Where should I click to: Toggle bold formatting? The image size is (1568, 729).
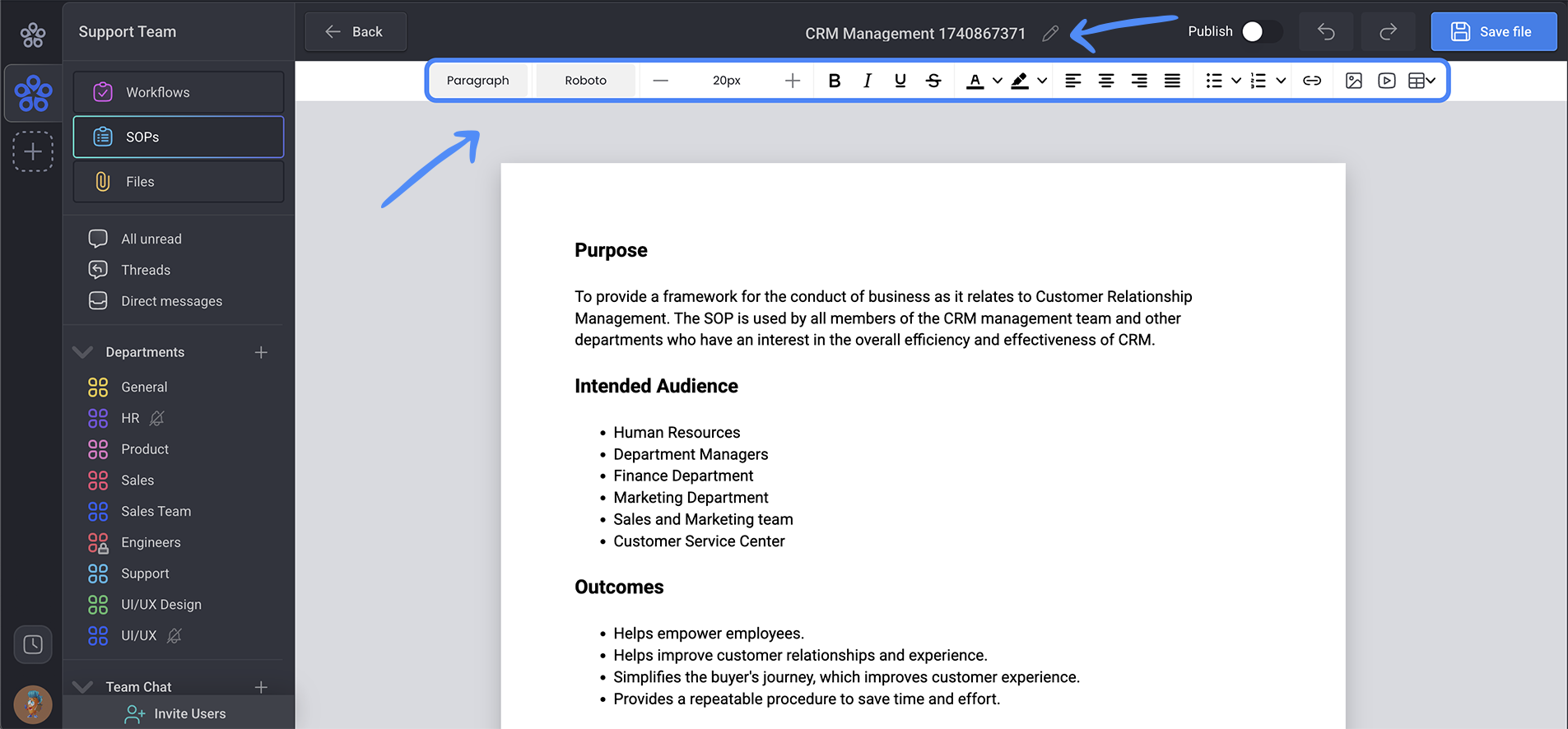(835, 81)
